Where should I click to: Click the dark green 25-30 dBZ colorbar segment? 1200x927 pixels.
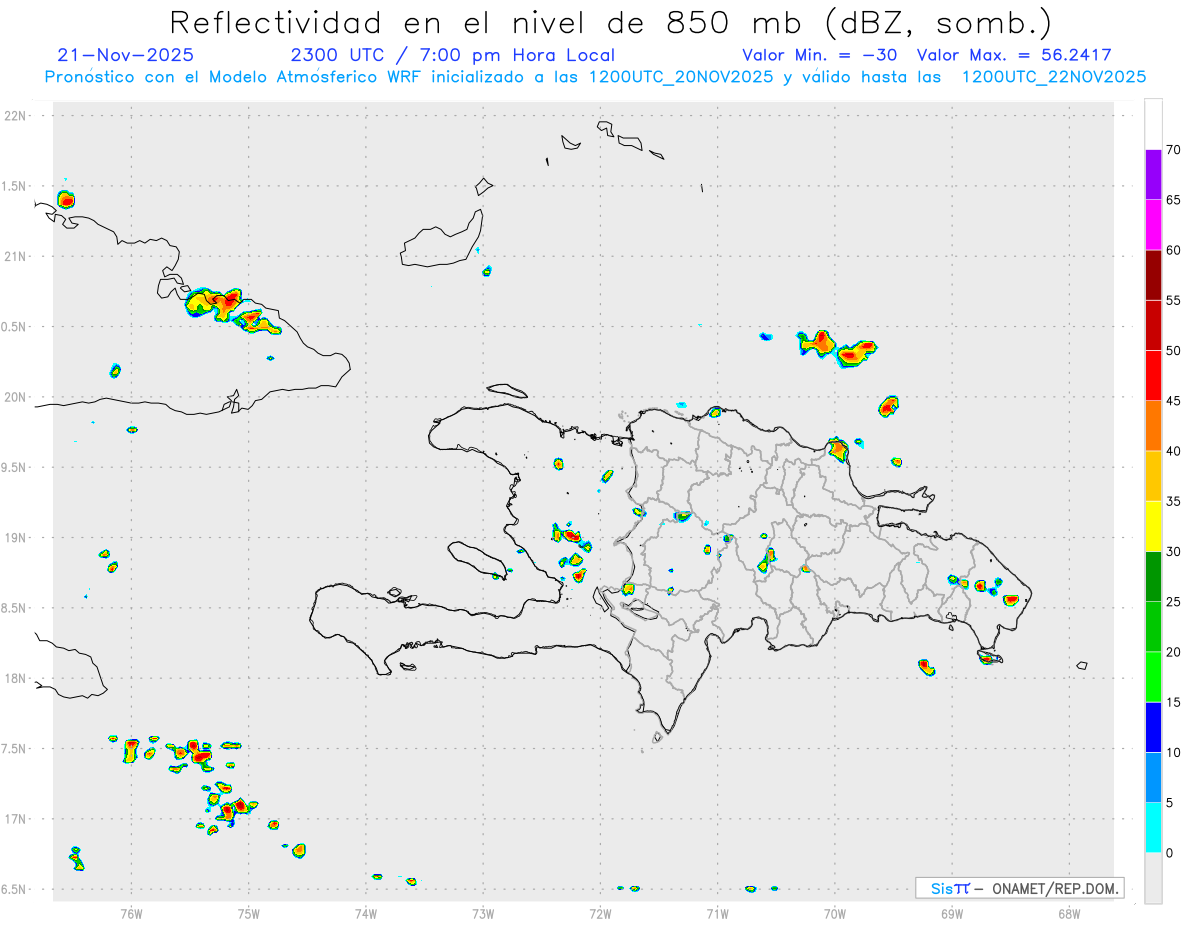tap(1153, 577)
